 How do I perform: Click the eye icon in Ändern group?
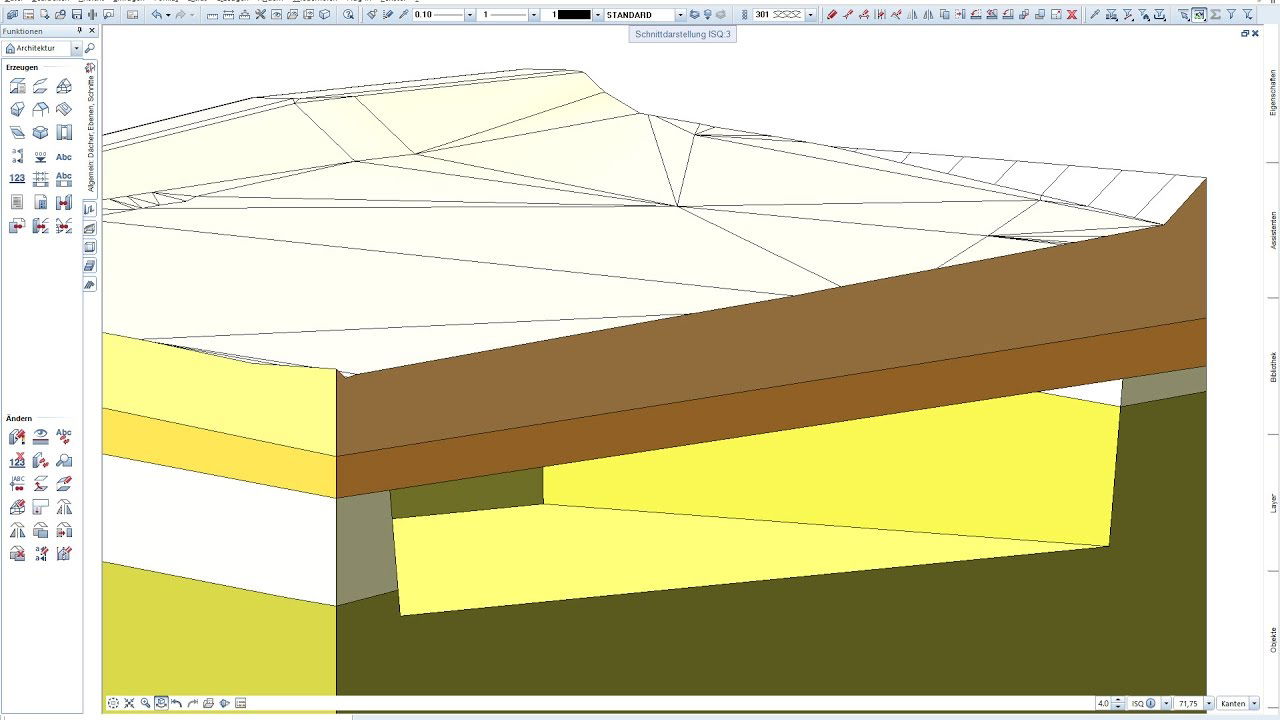coord(41,437)
